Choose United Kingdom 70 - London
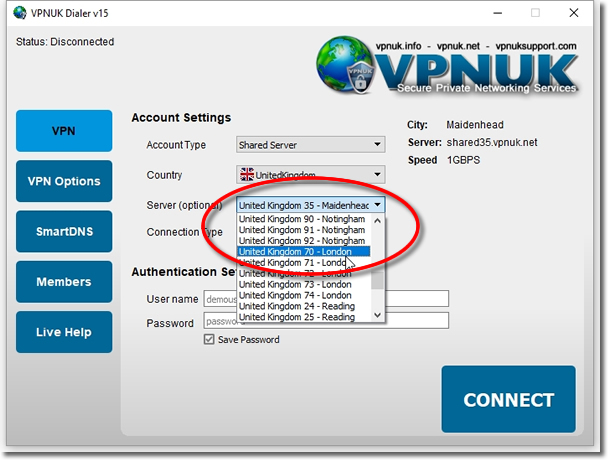This screenshot has width=608, height=460. coord(304,251)
